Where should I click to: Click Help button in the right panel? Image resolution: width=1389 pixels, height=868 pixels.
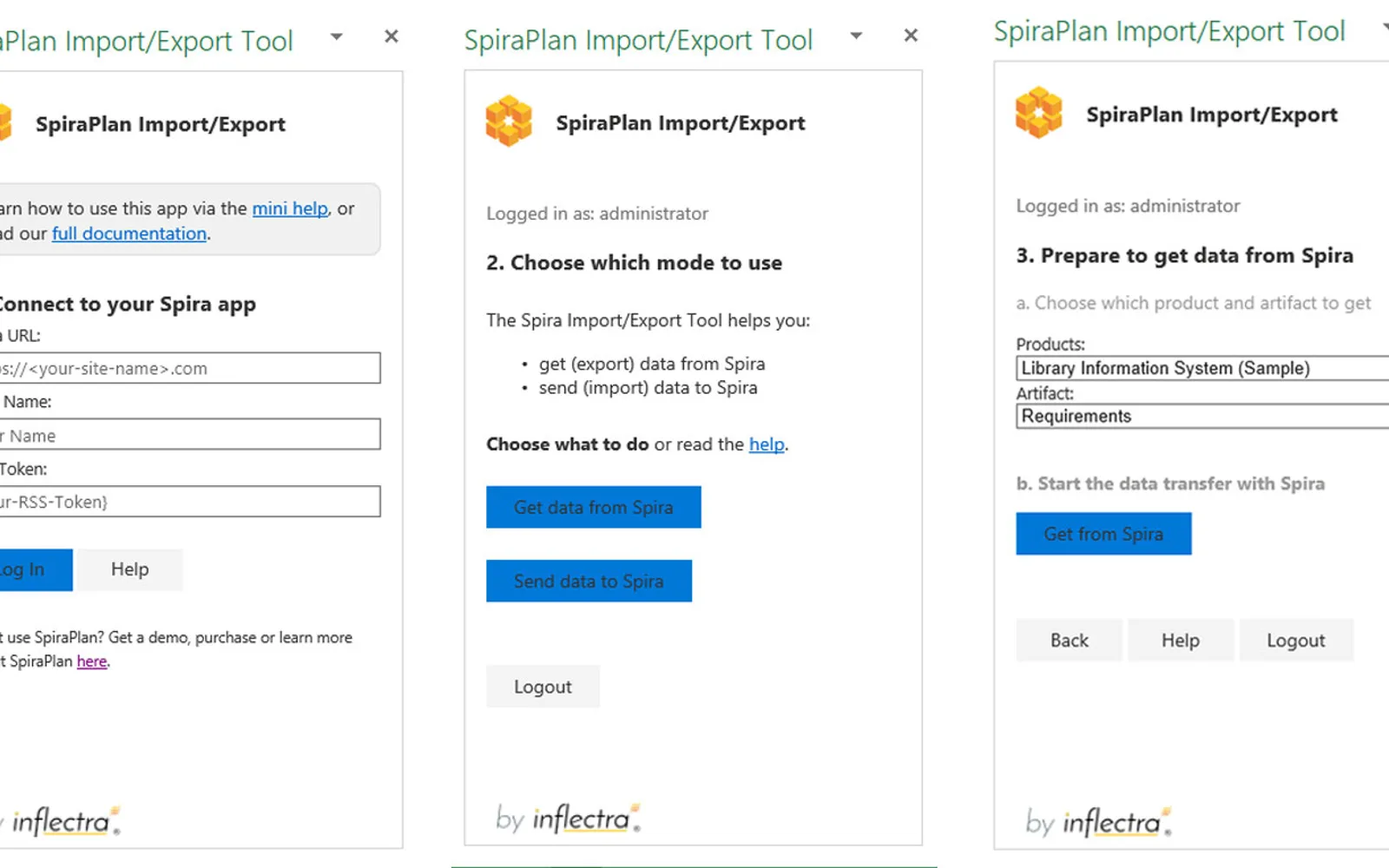pos(1181,641)
